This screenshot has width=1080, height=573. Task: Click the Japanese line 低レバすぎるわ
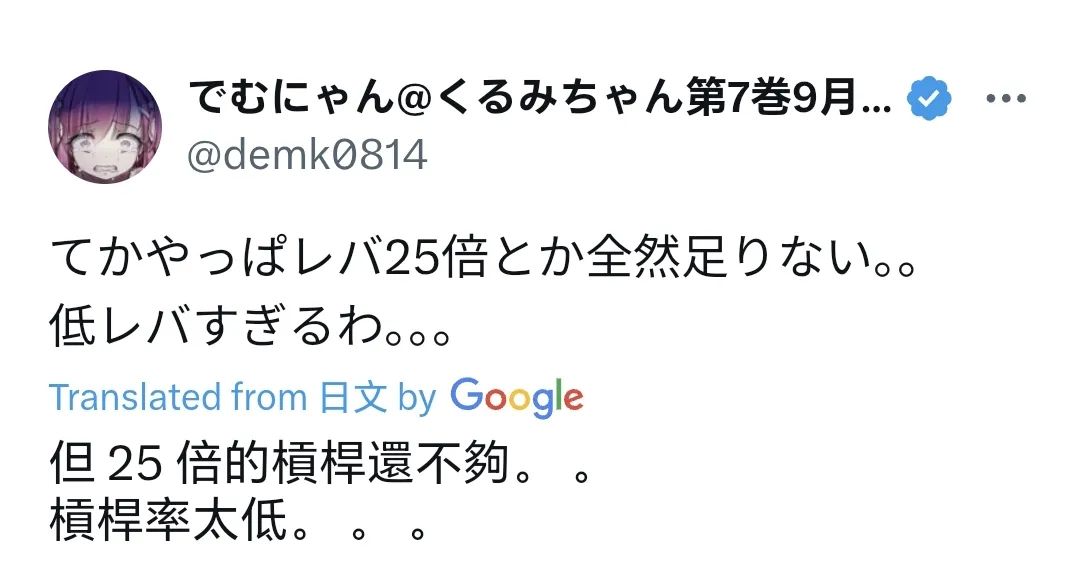tap(250, 327)
